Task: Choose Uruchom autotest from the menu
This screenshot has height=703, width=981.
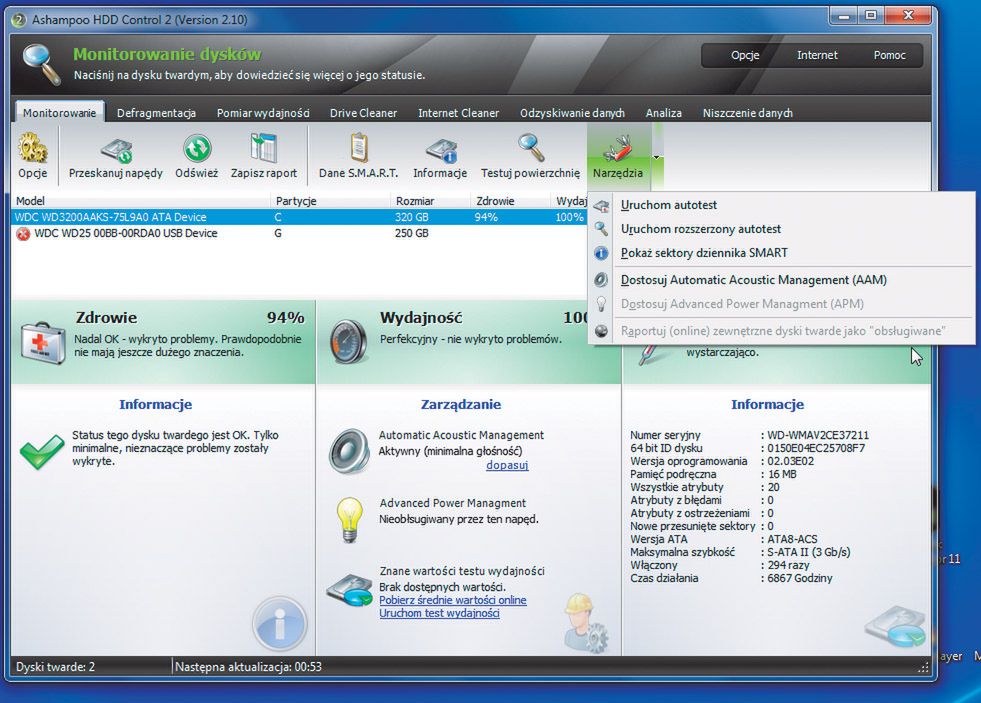Action: pyautogui.click(x=781, y=205)
